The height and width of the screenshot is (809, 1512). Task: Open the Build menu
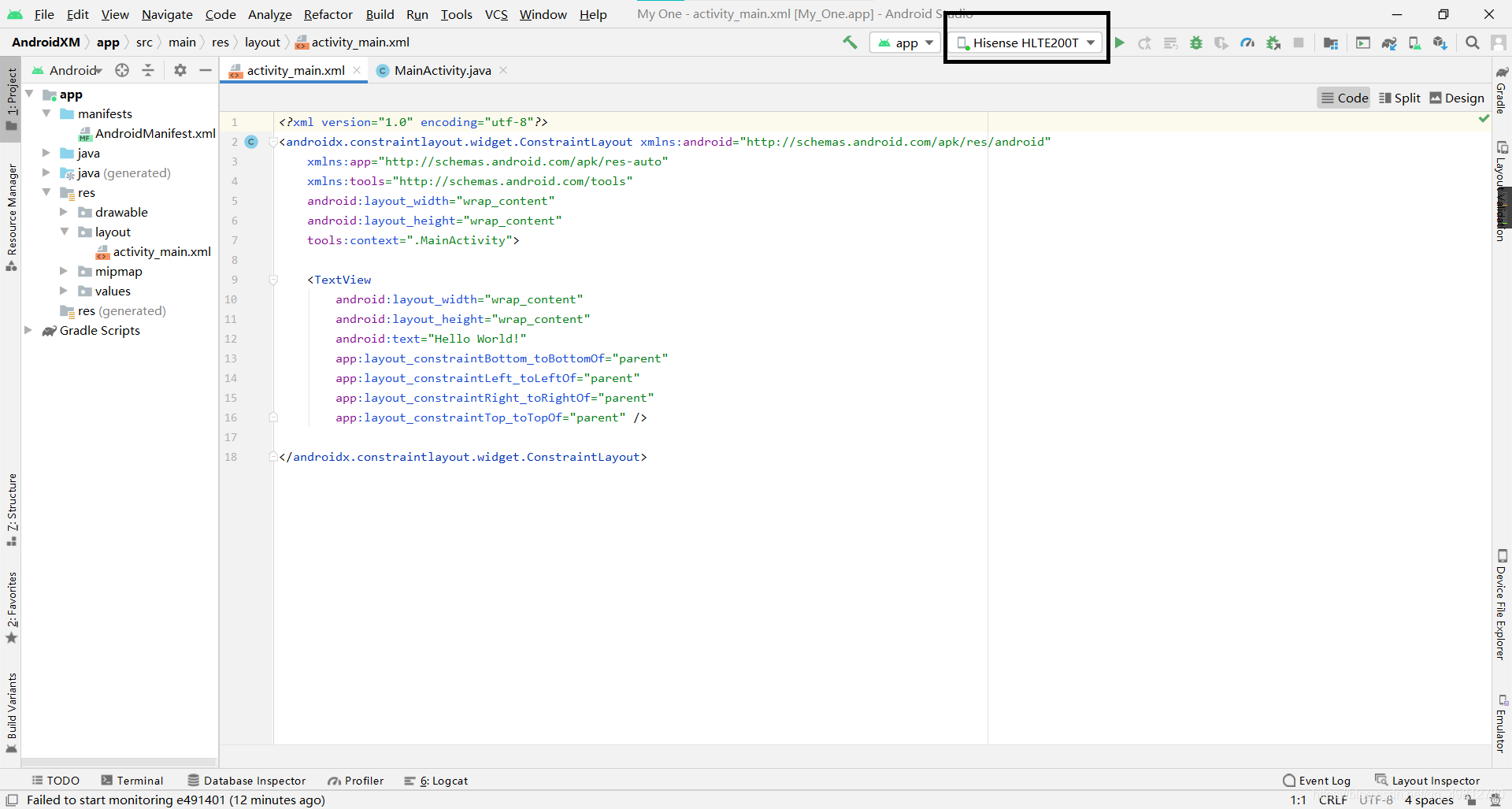(x=380, y=14)
